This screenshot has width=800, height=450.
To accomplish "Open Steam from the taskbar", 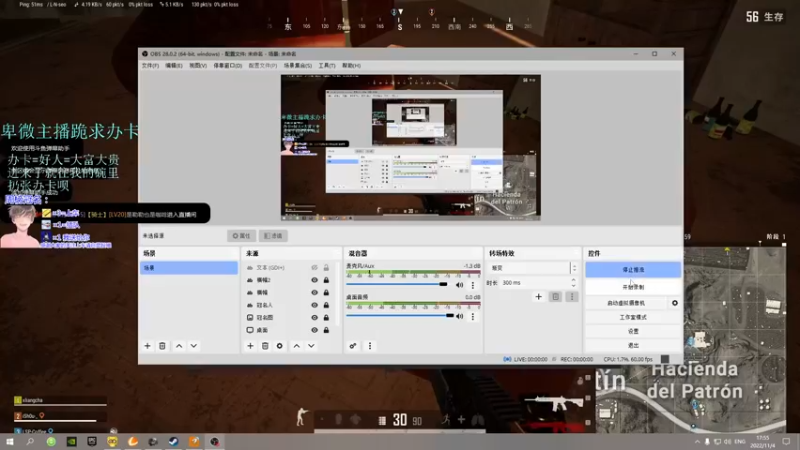I will coord(173,441).
